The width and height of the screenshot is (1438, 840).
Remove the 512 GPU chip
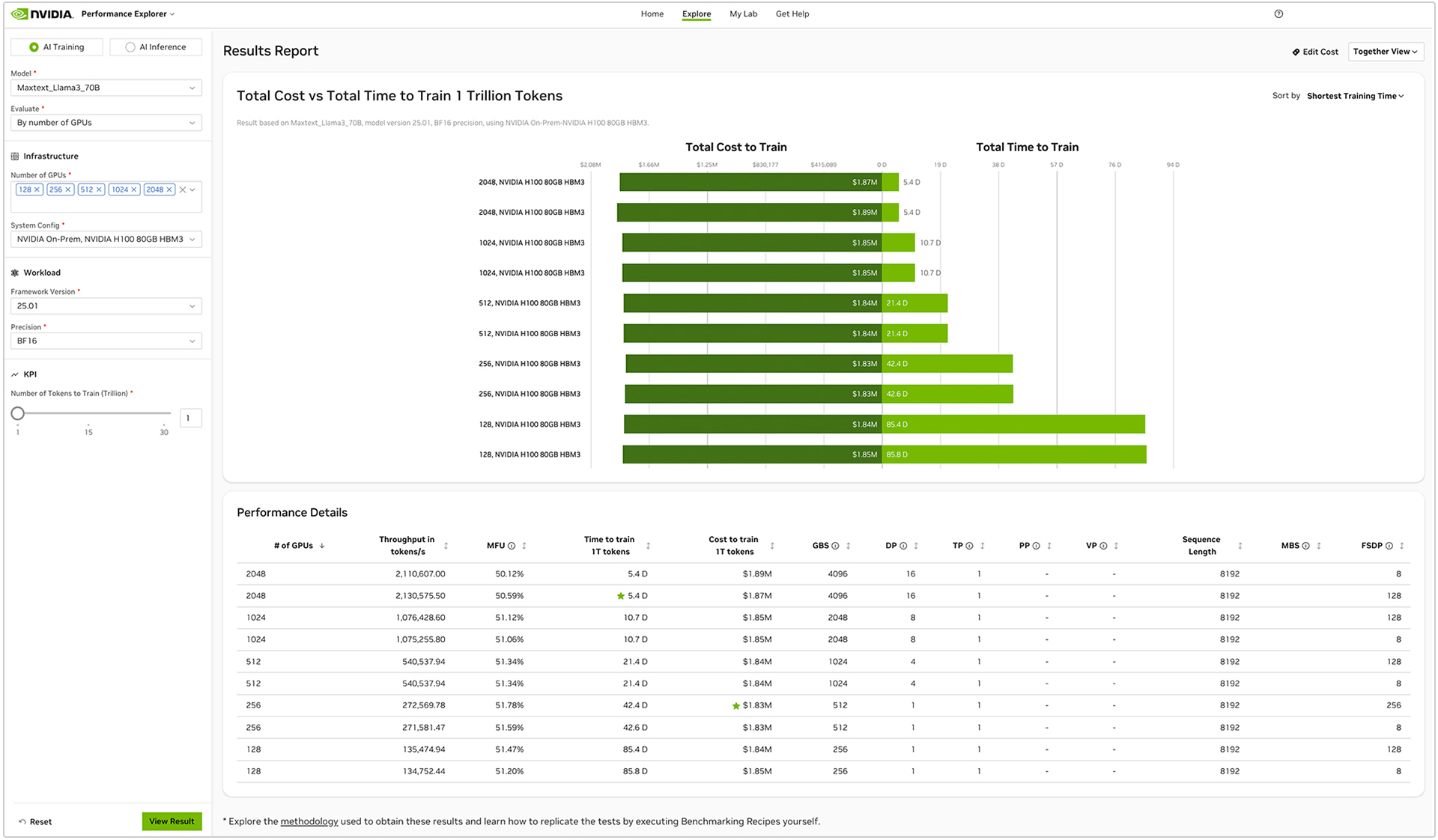point(99,189)
